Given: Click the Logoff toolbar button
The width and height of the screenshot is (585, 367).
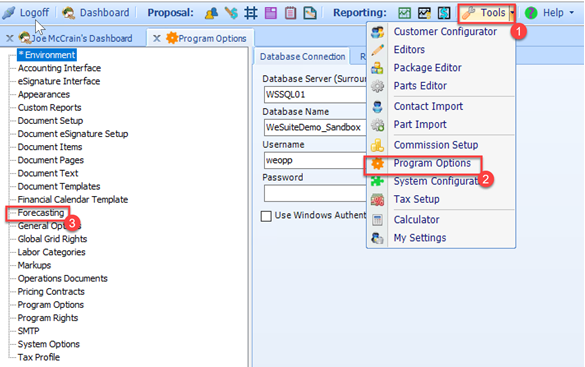Looking at the screenshot, I should click(x=25, y=13).
